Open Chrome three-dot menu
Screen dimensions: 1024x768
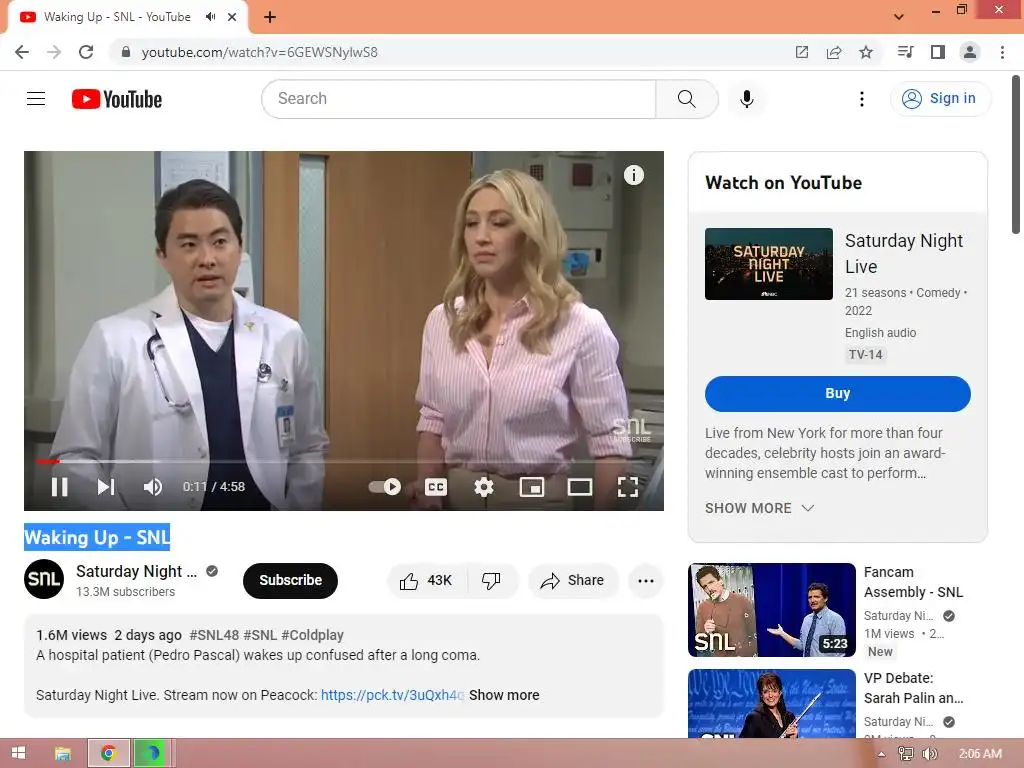(1002, 52)
